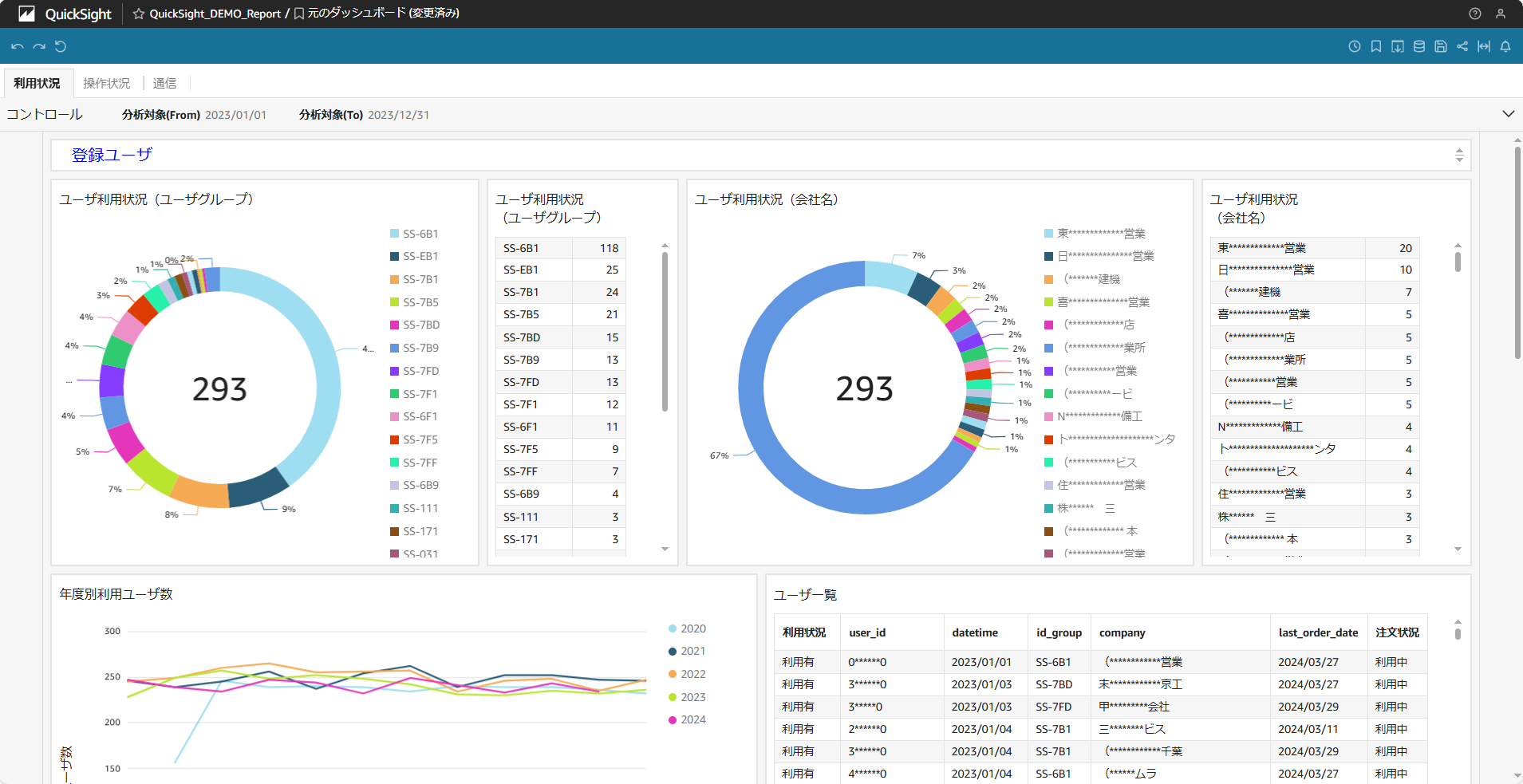Click the user group table scrollbar

665,331
